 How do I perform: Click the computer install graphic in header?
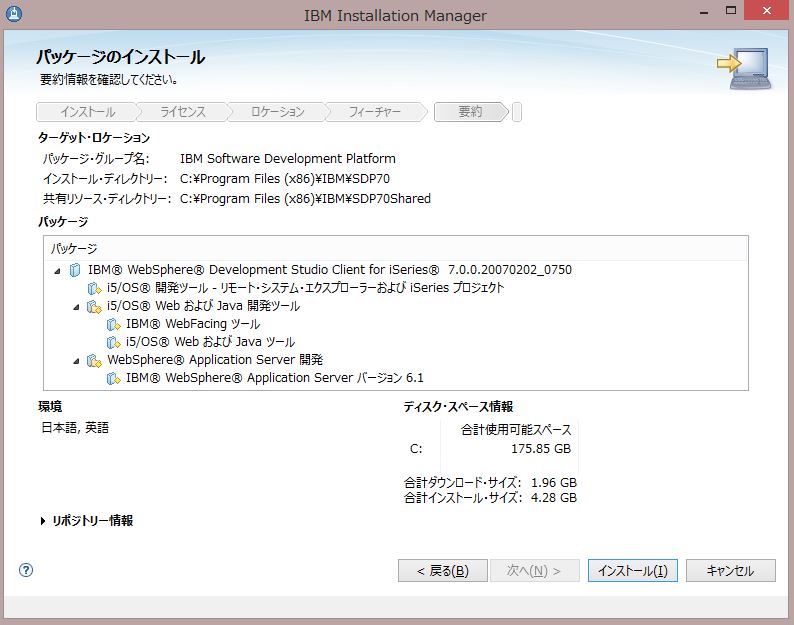tap(744, 69)
